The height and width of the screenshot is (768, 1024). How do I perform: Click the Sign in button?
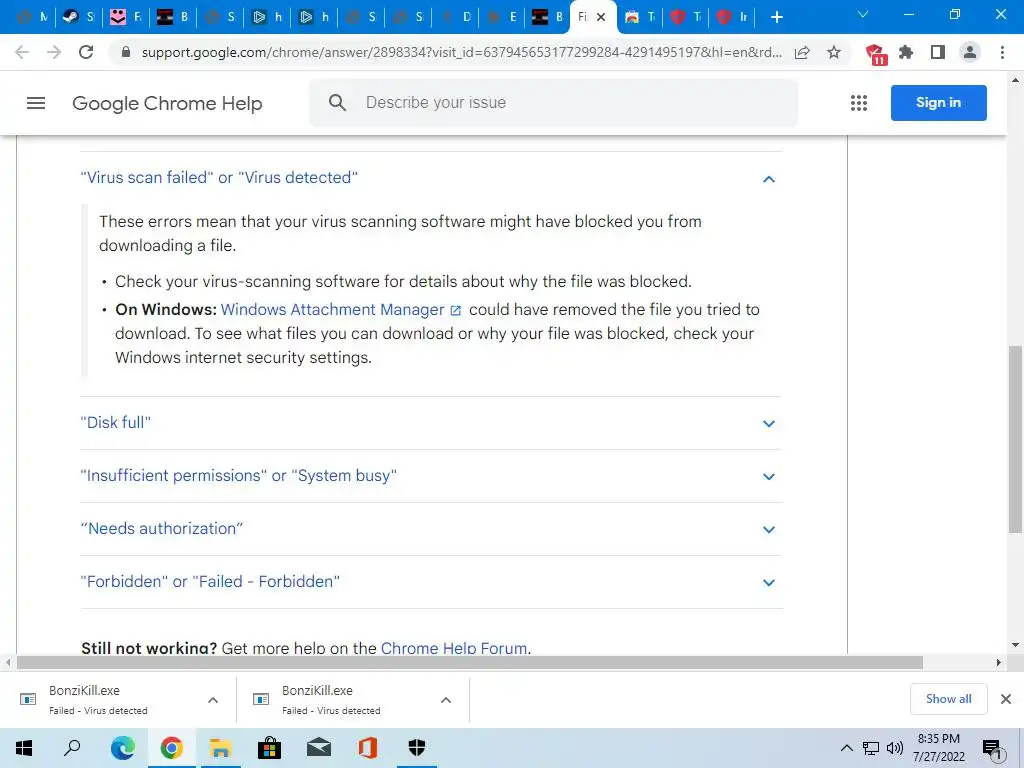point(938,103)
